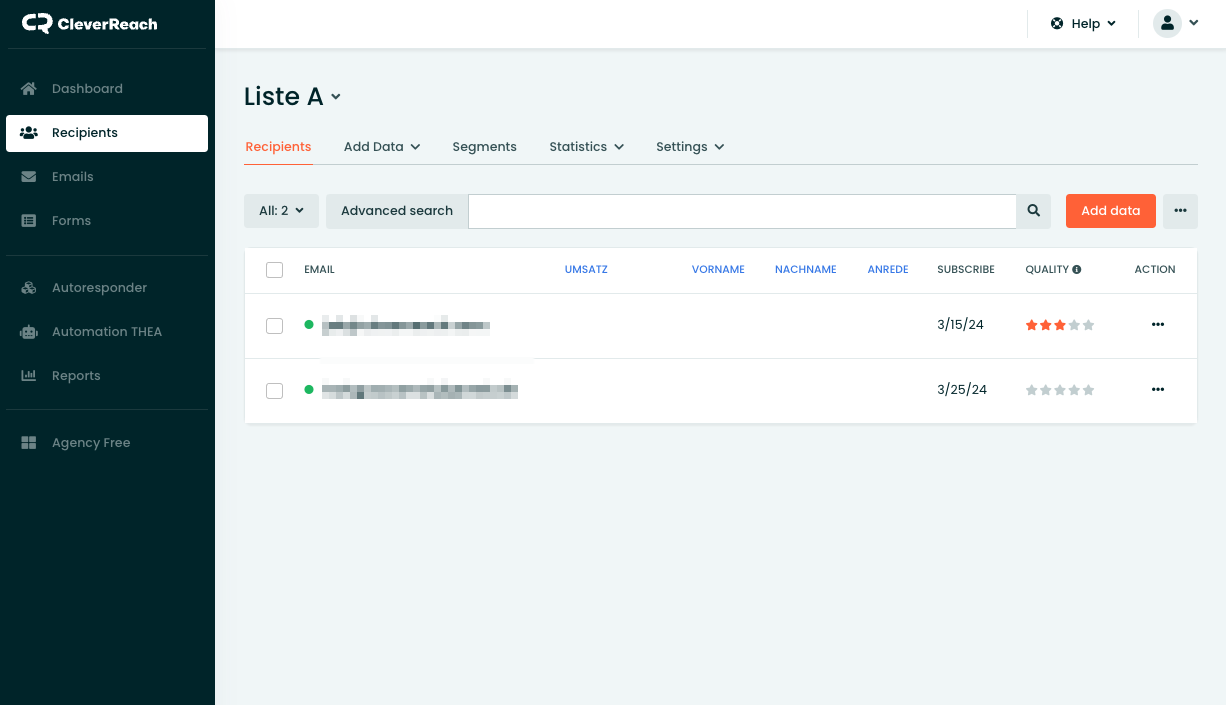Check the select-all recipients checkbox
This screenshot has width=1226, height=705.
click(x=274, y=270)
